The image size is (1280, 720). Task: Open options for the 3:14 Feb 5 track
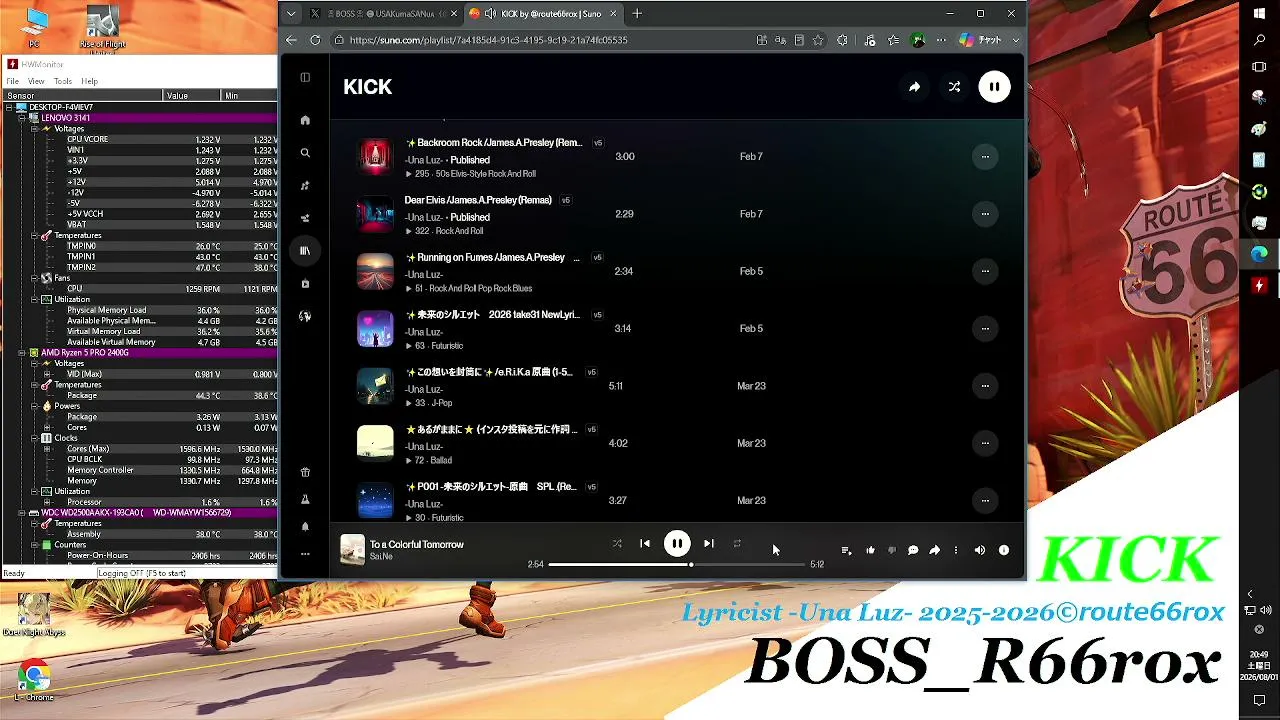point(985,328)
